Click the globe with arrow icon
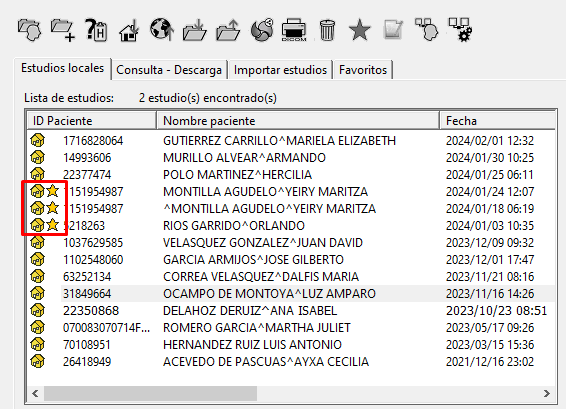Screen dimensions: 566x409 point(162,29)
